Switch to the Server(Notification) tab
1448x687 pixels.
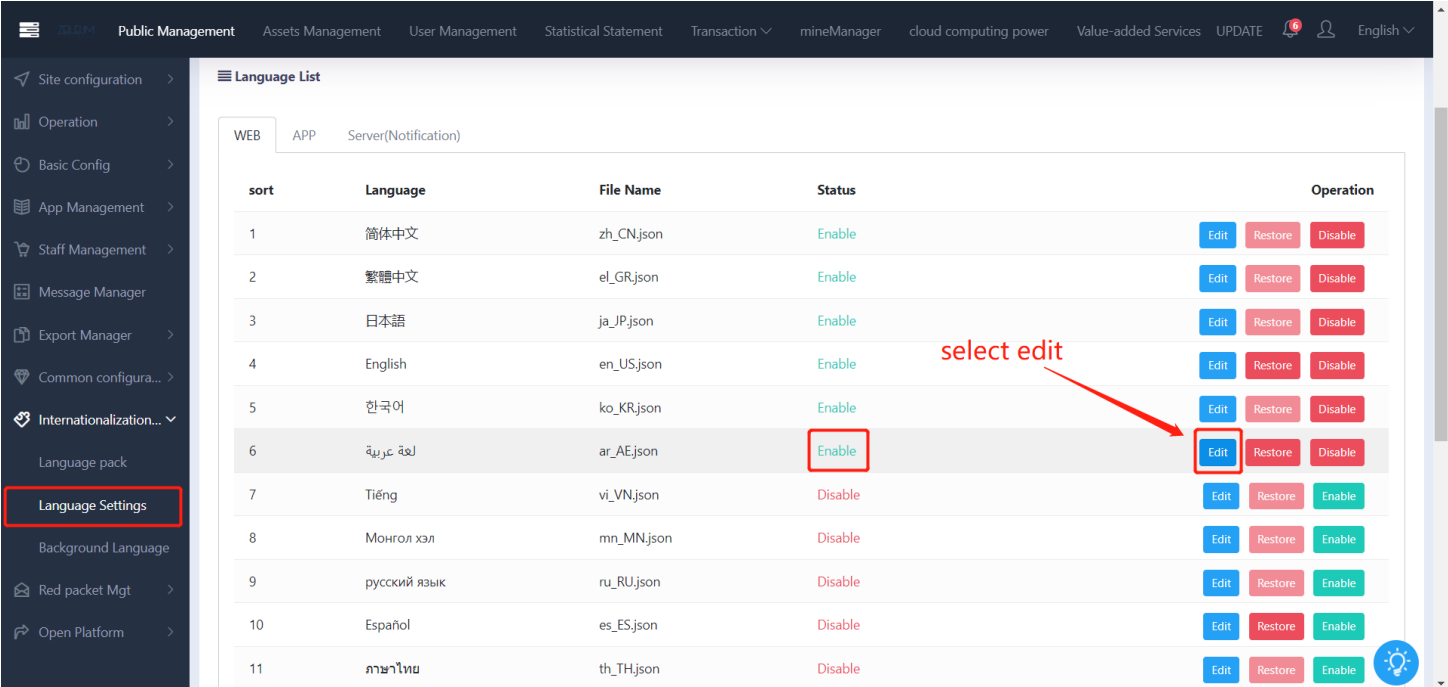point(404,135)
